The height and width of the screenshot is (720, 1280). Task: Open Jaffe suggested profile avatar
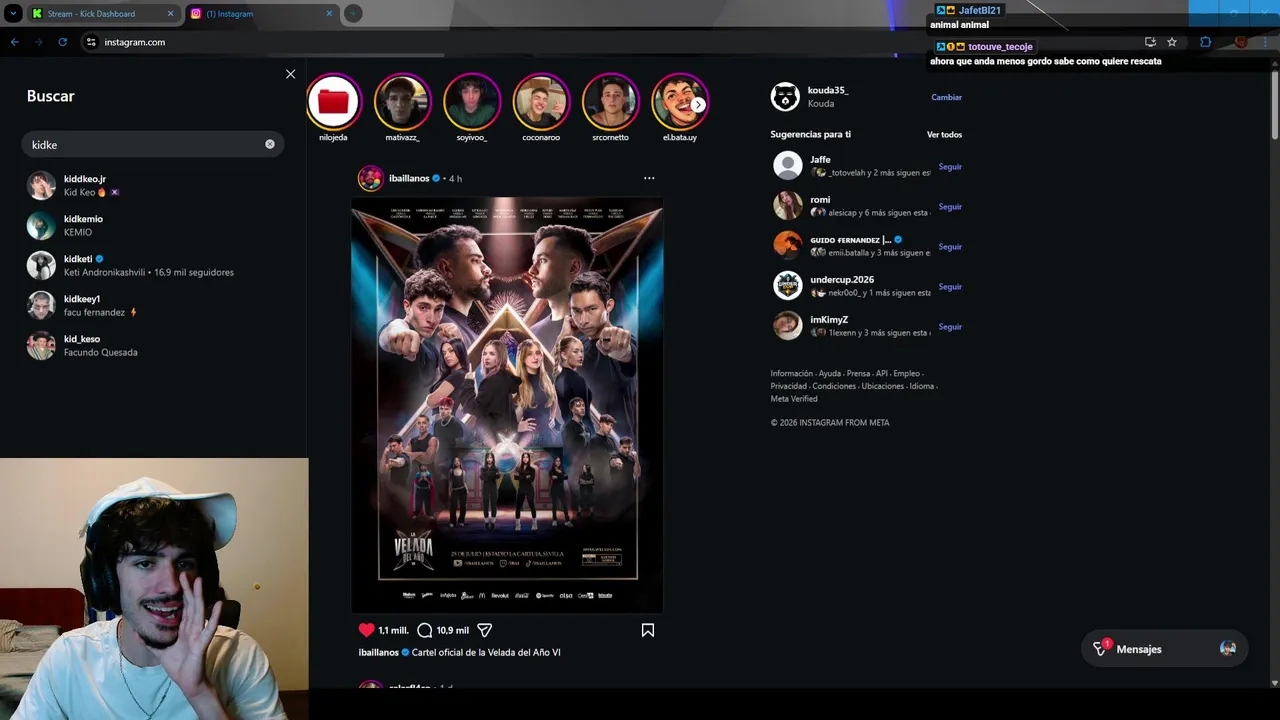788,165
